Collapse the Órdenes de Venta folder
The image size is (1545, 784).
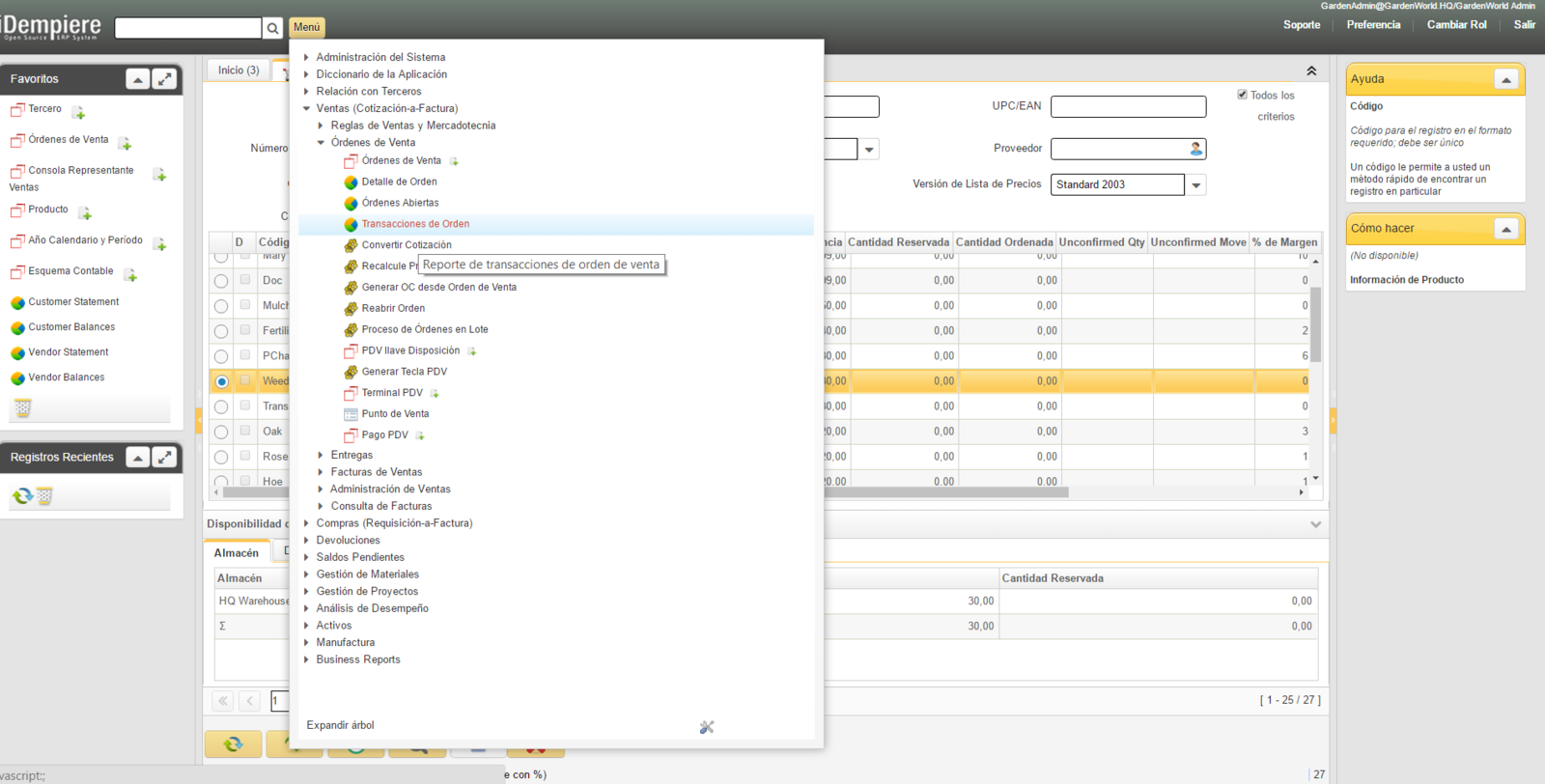(x=321, y=143)
